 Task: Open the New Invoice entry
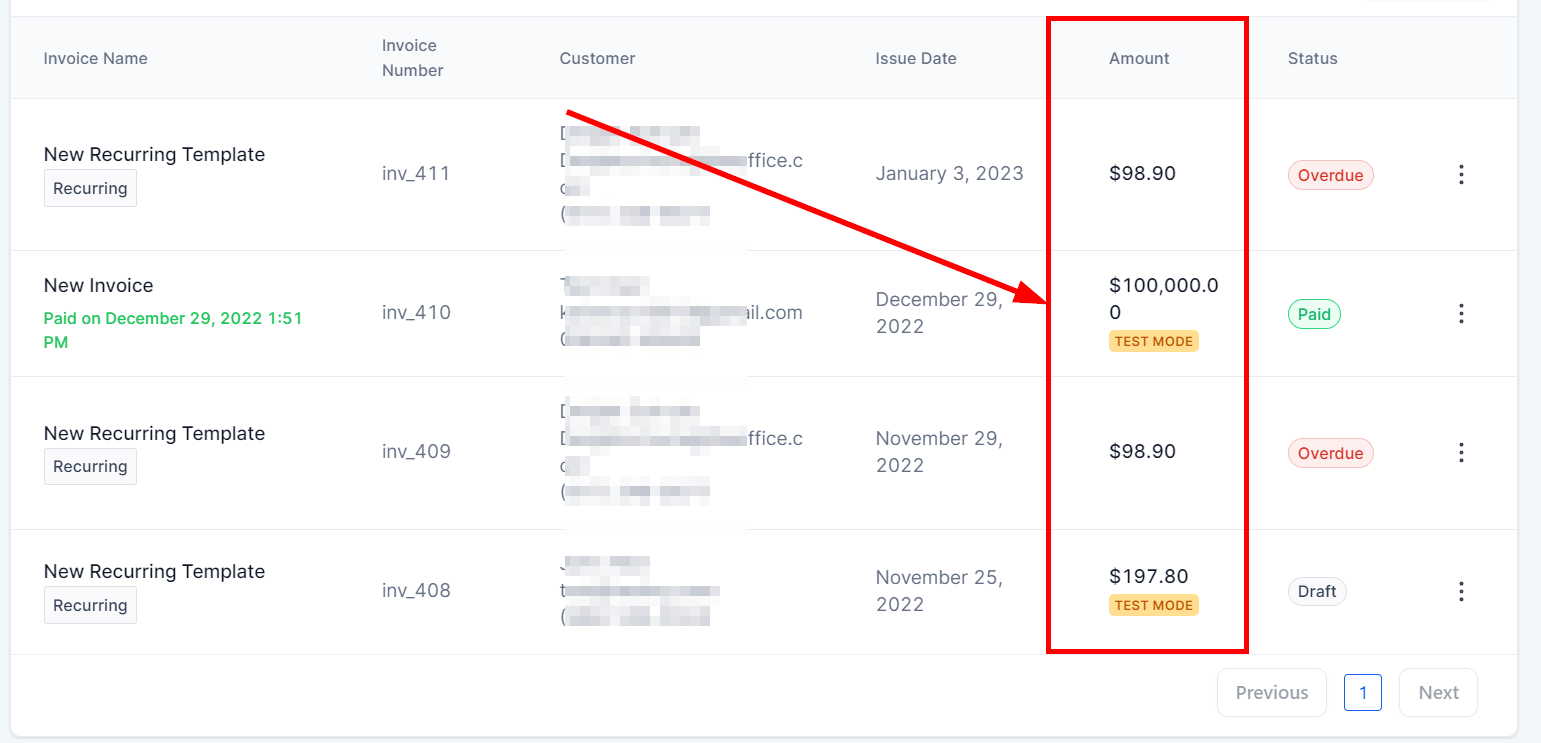coord(99,286)
